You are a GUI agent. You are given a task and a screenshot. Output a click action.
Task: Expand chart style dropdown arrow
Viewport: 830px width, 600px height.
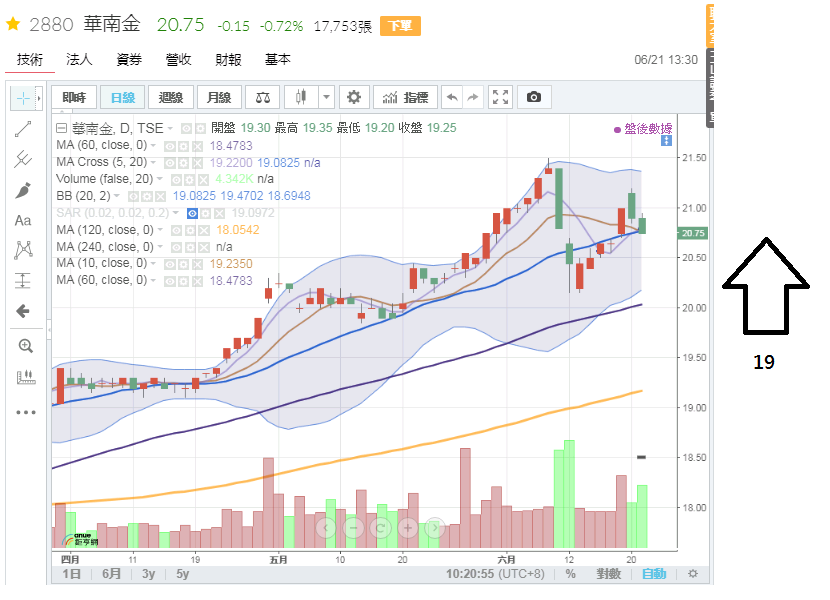click(326, 97)
